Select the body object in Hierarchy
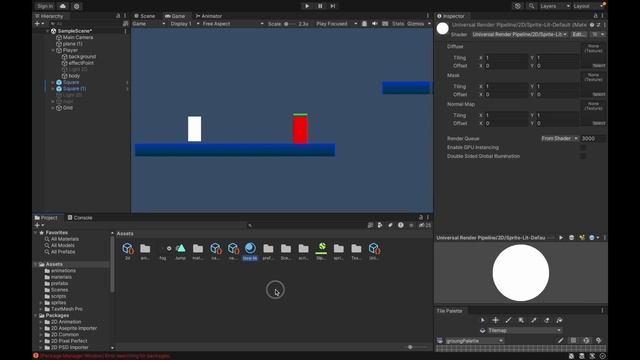 coord(74,76)
